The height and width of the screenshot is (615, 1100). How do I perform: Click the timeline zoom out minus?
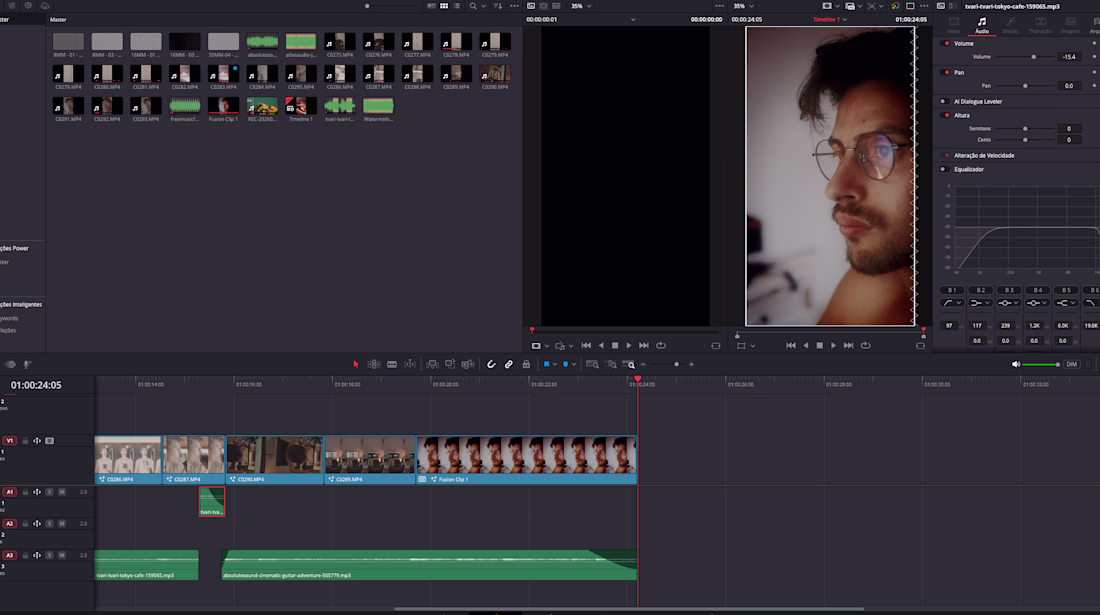coord(643,365)
